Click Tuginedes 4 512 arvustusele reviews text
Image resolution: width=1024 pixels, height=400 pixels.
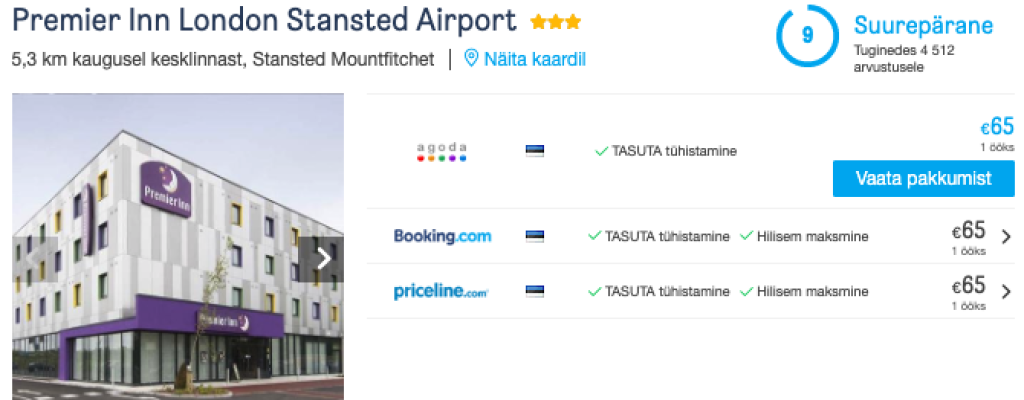click(x=903, y=58)
